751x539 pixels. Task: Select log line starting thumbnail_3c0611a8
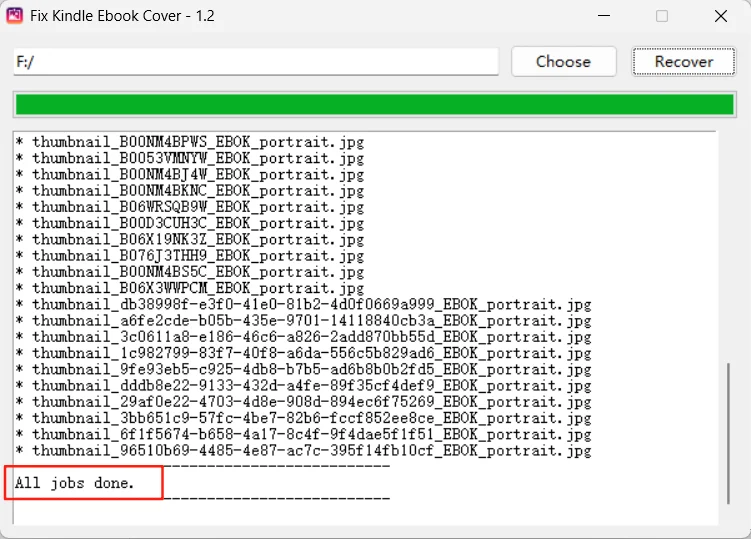click(304, 337)
